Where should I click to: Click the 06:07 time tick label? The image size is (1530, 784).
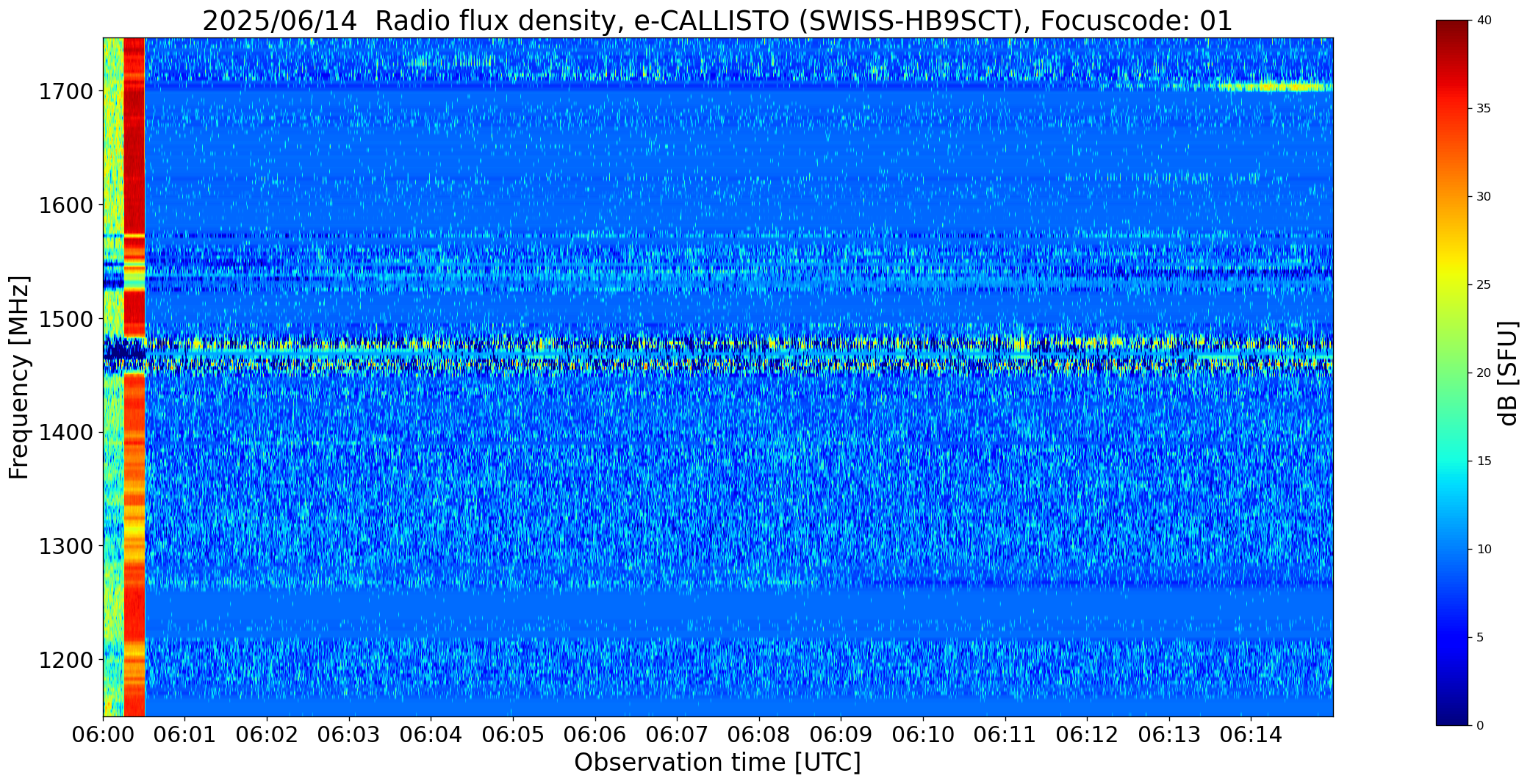point(677,735)
